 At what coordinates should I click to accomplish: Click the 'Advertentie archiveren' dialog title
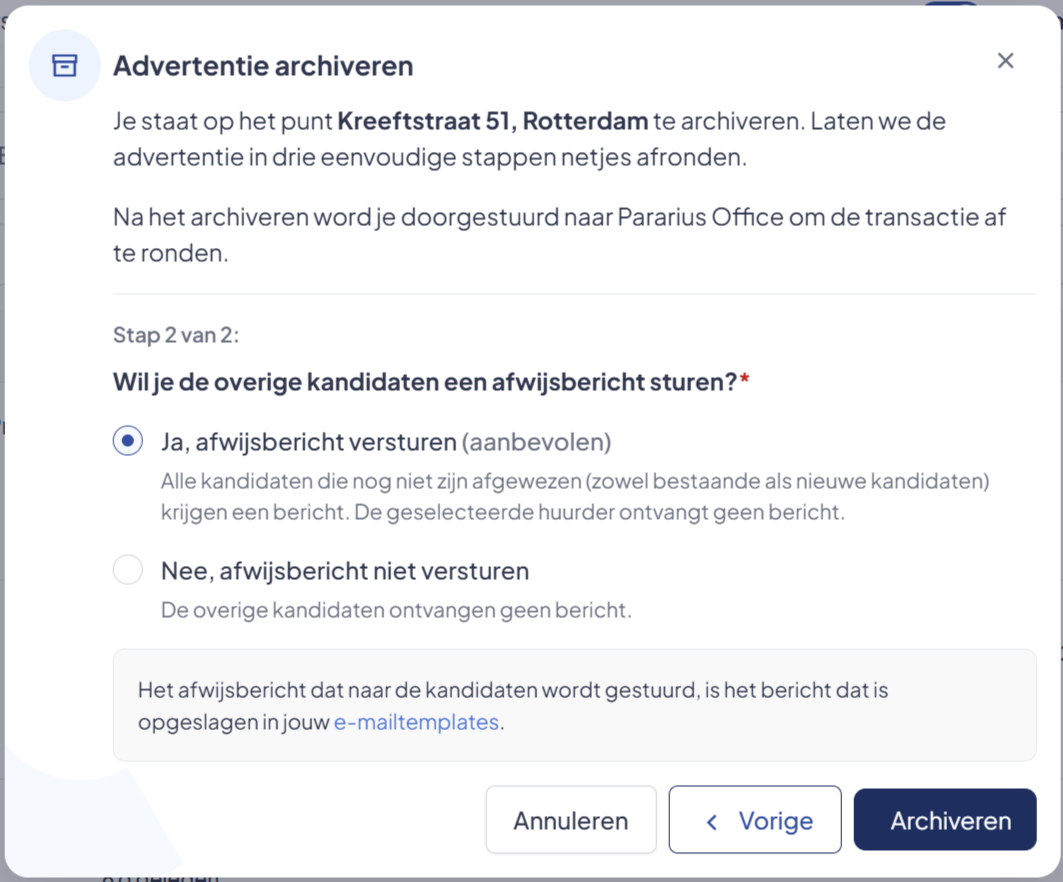click(x=263, y=66)
